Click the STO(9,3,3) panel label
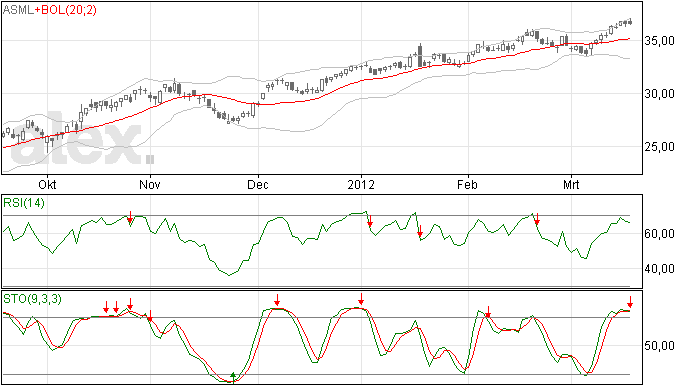This screenshot has height=387, width=690. click(x=32, y=299)
